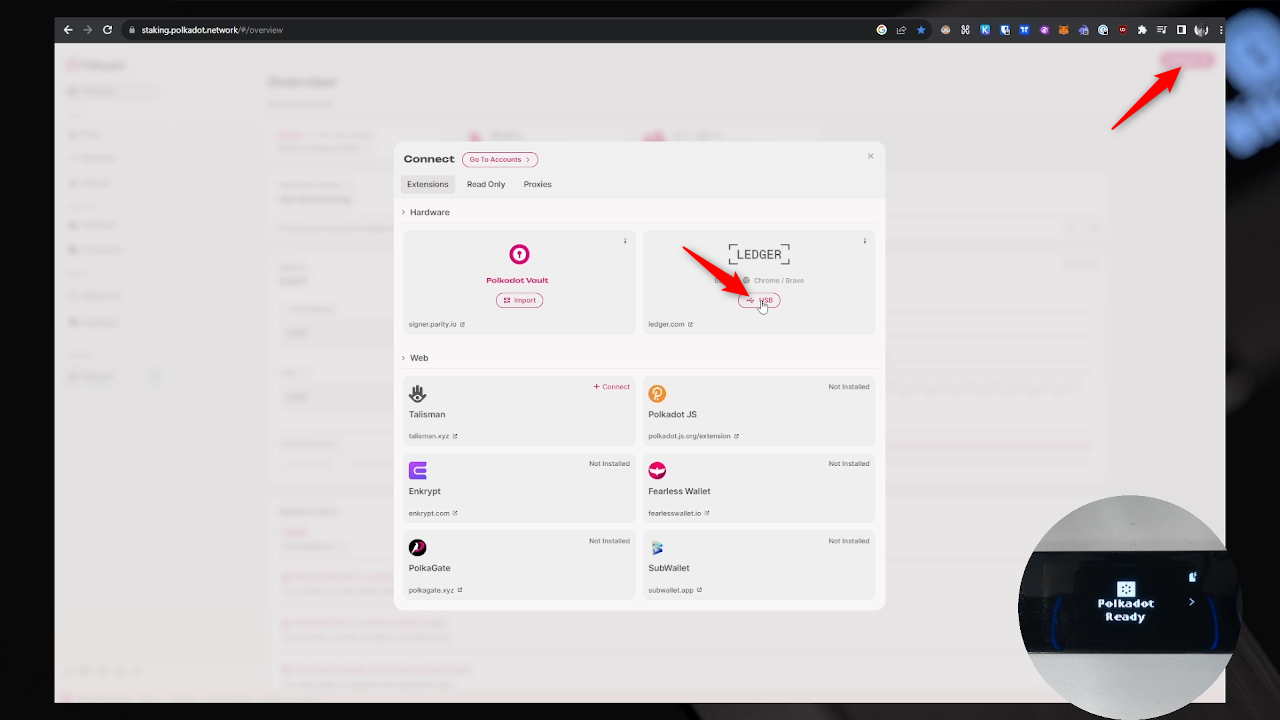
Task: Click the Chrome / Brave label
Action: point(779,281)
